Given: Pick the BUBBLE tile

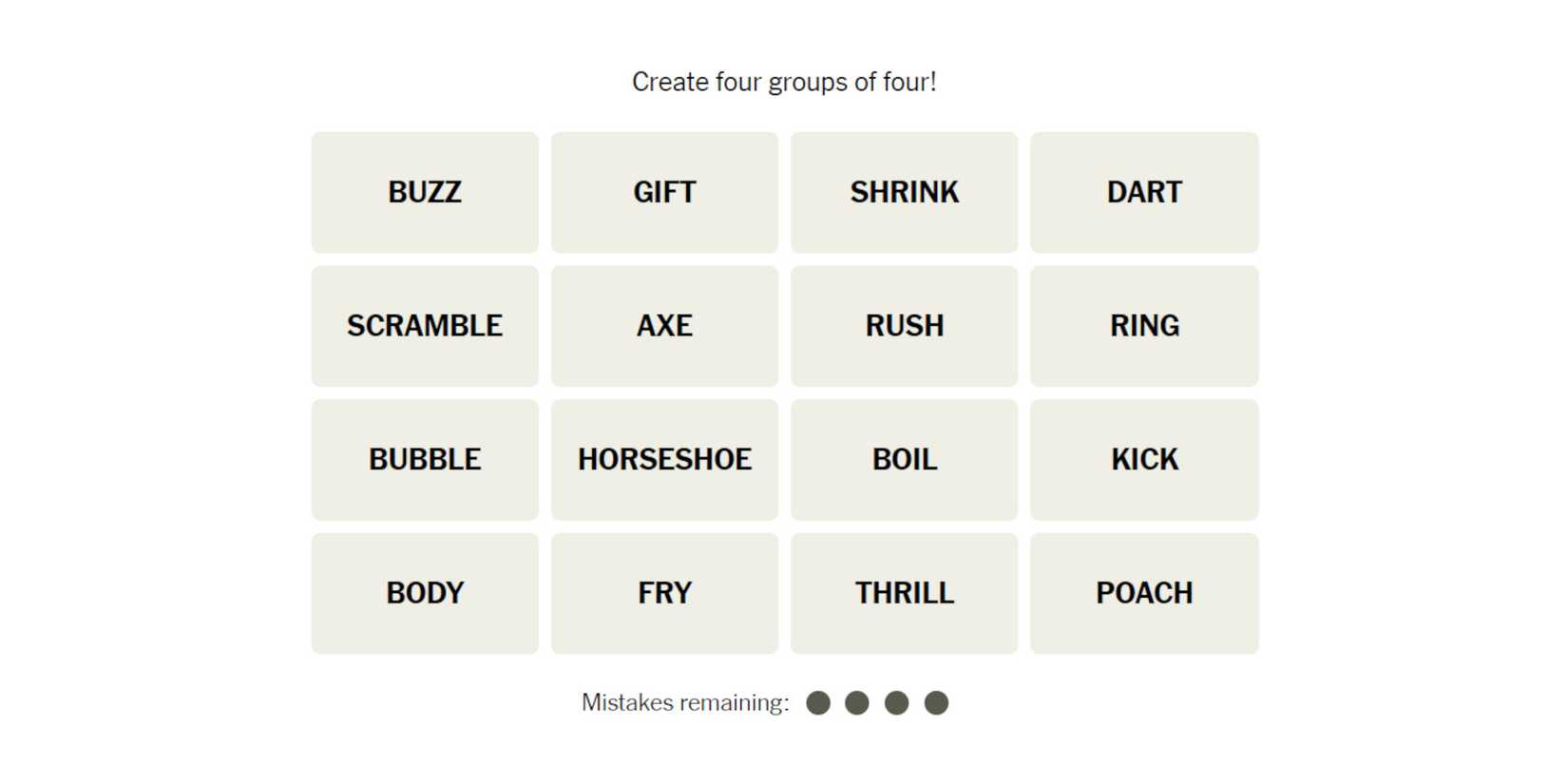Looking at the screenshot, I should (x=425, y=460).
